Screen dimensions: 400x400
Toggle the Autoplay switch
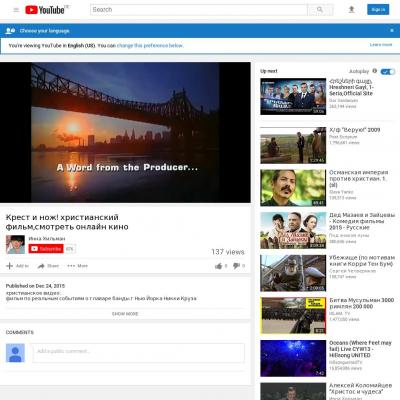(388, 71)
